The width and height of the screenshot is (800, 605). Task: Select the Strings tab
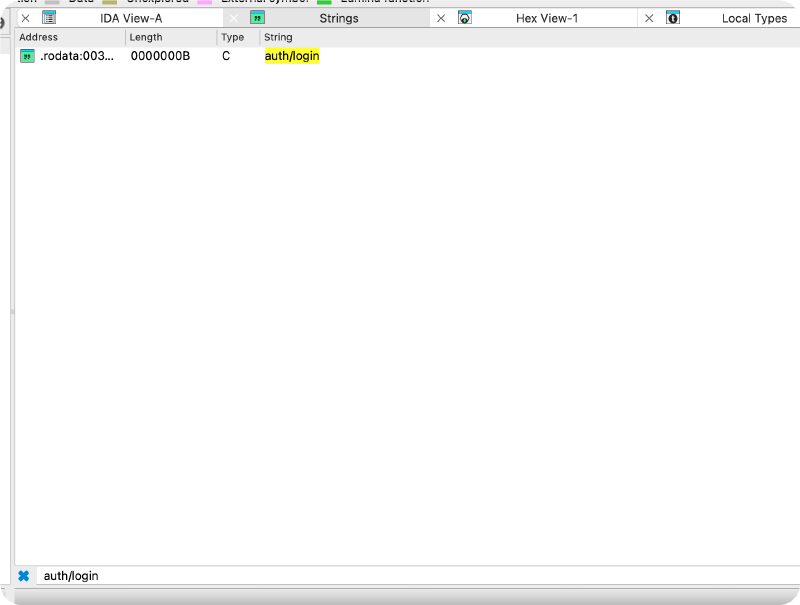pyautogui.click(x=339, y=18)
